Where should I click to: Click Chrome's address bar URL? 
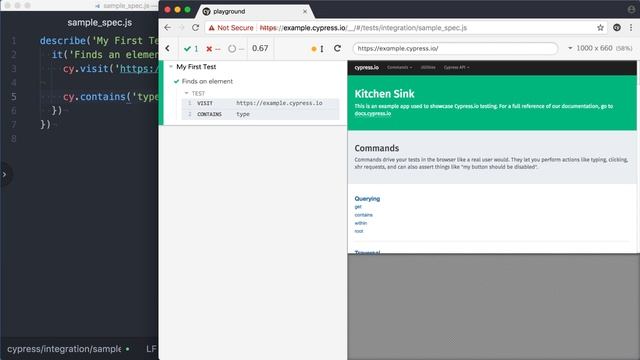[x=363, y=28]
